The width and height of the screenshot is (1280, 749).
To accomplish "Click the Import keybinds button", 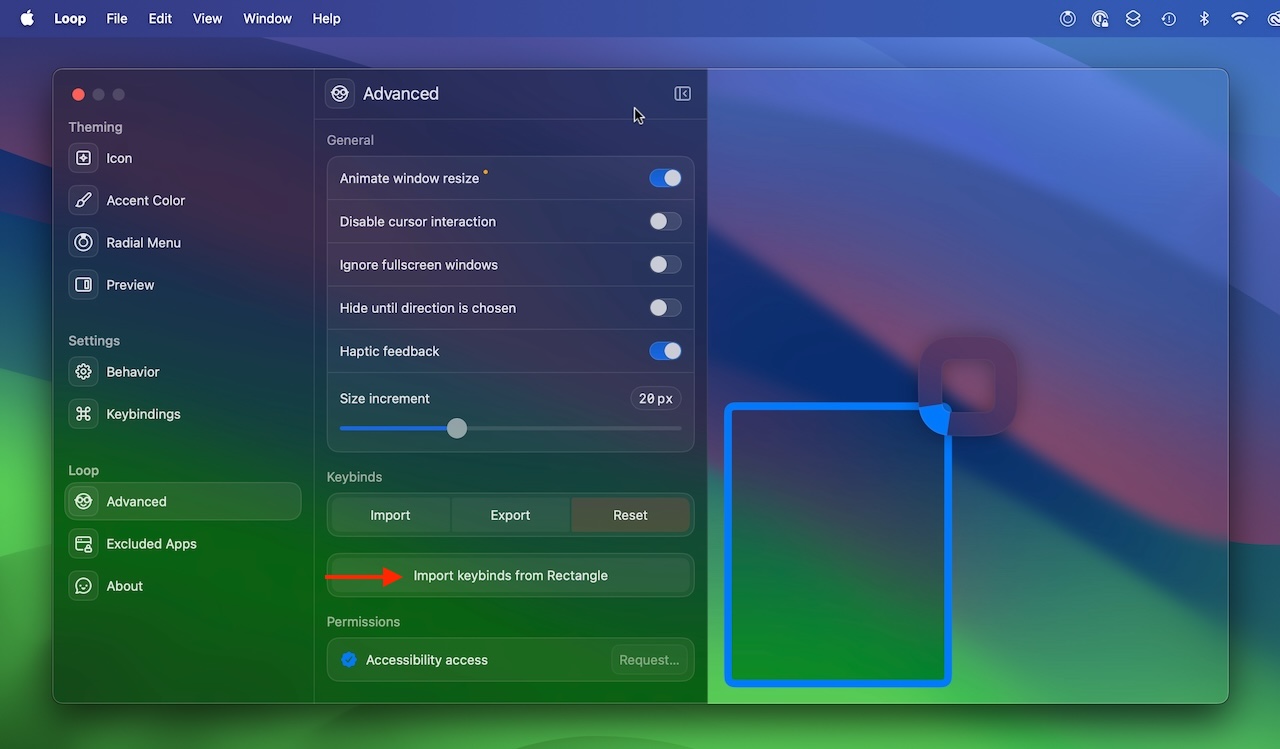I will tap(390, 515).
